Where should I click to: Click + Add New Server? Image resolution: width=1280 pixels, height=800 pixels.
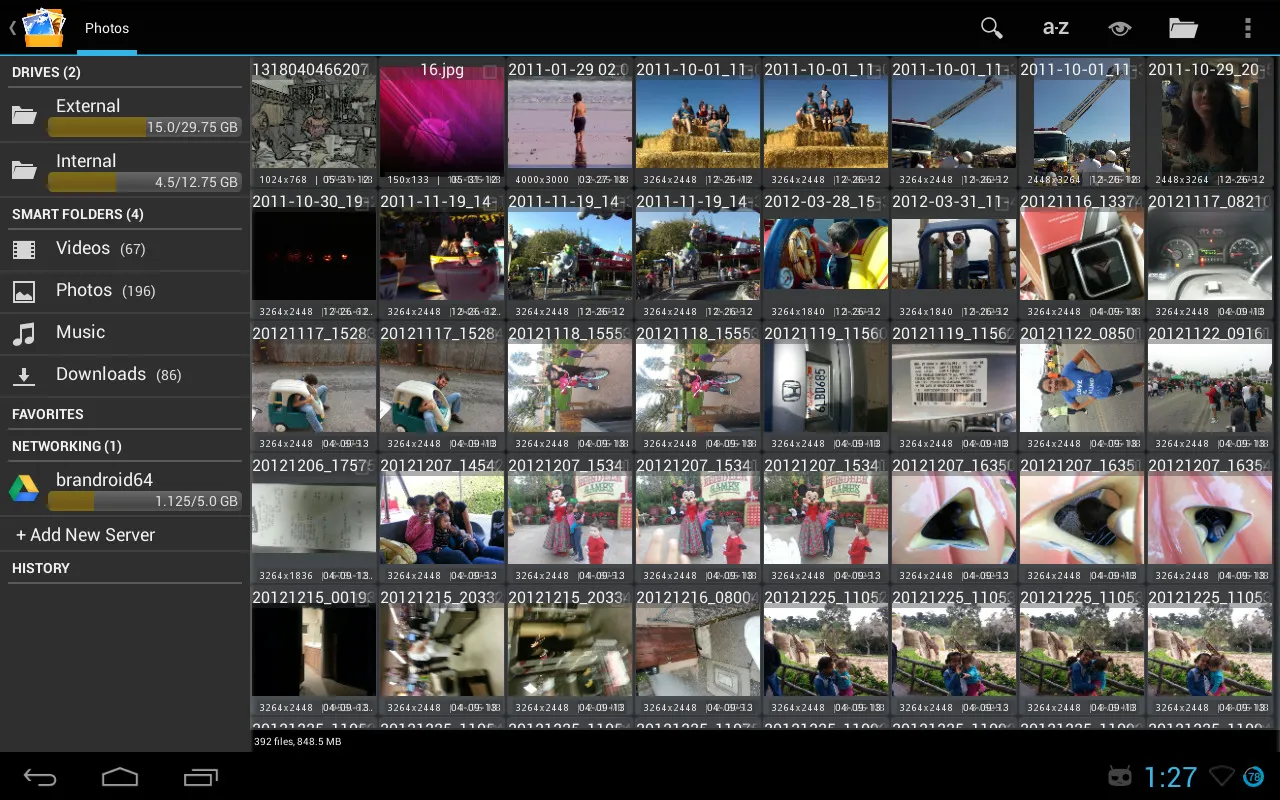(84, 534)
